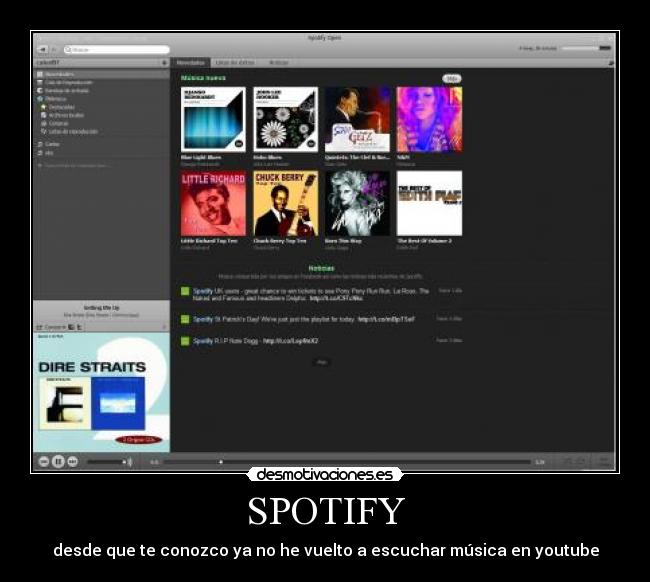Select the Novedades tab
Viewport: 650px width, 582px height.
coord(191,63)
